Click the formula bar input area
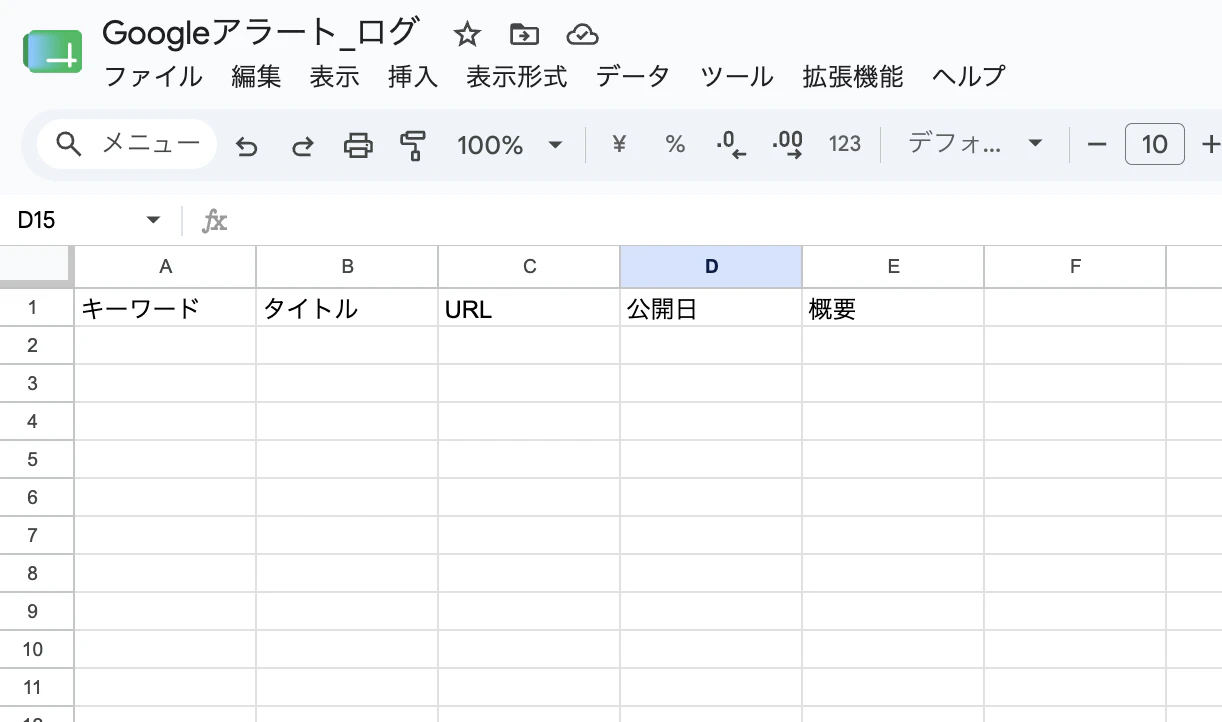Viewport: 1222px width, 722px height. click(x=725, y=220)
